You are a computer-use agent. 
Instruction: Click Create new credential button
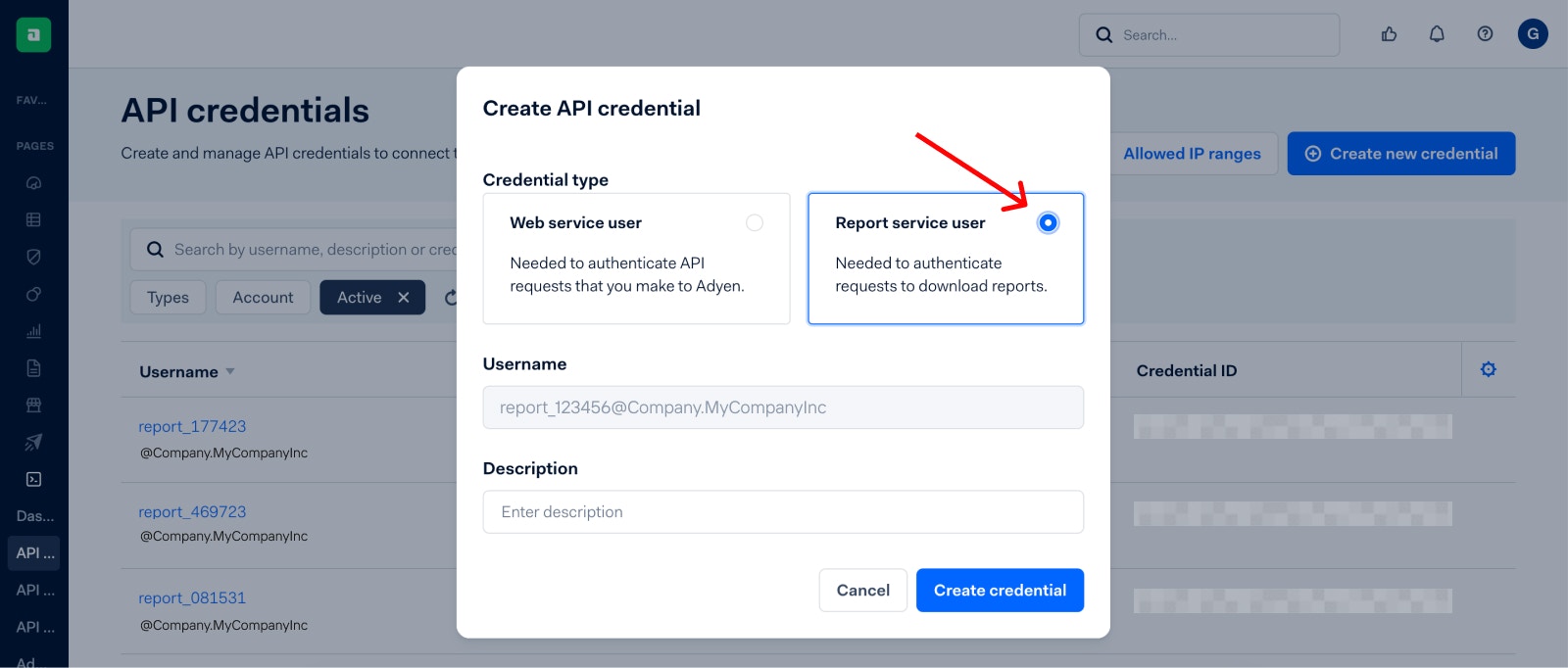pyautogui.click(x=1401, y=154)
